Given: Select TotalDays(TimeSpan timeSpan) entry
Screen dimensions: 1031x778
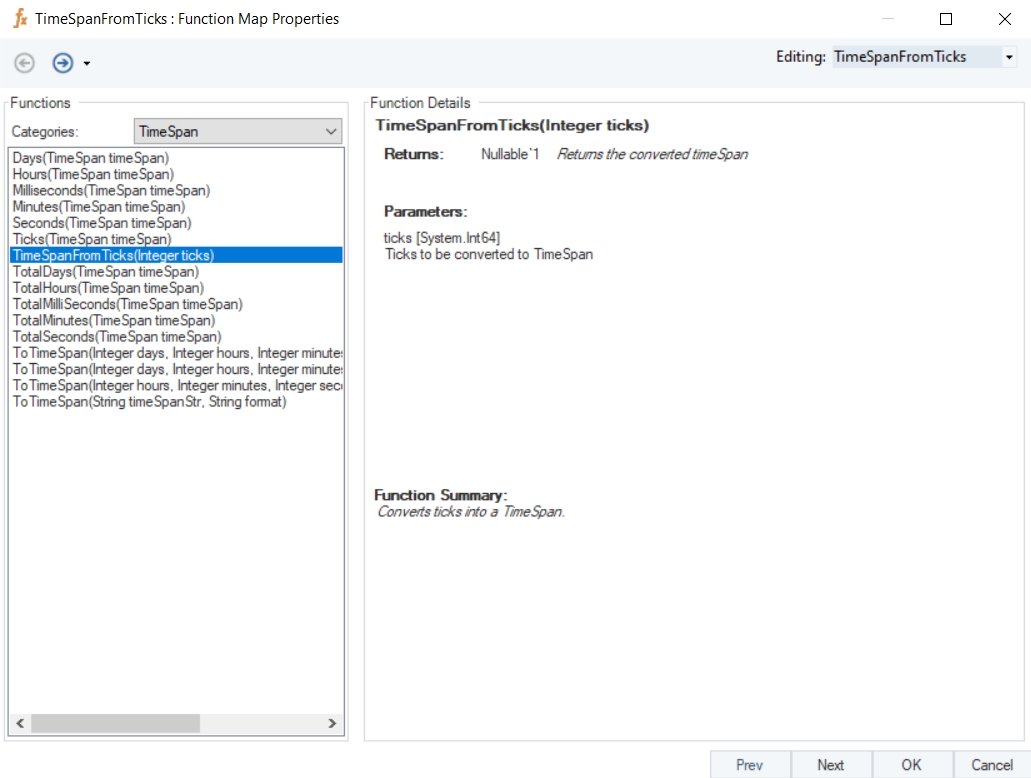Looking at the screenshot, I should pos(105,272).
